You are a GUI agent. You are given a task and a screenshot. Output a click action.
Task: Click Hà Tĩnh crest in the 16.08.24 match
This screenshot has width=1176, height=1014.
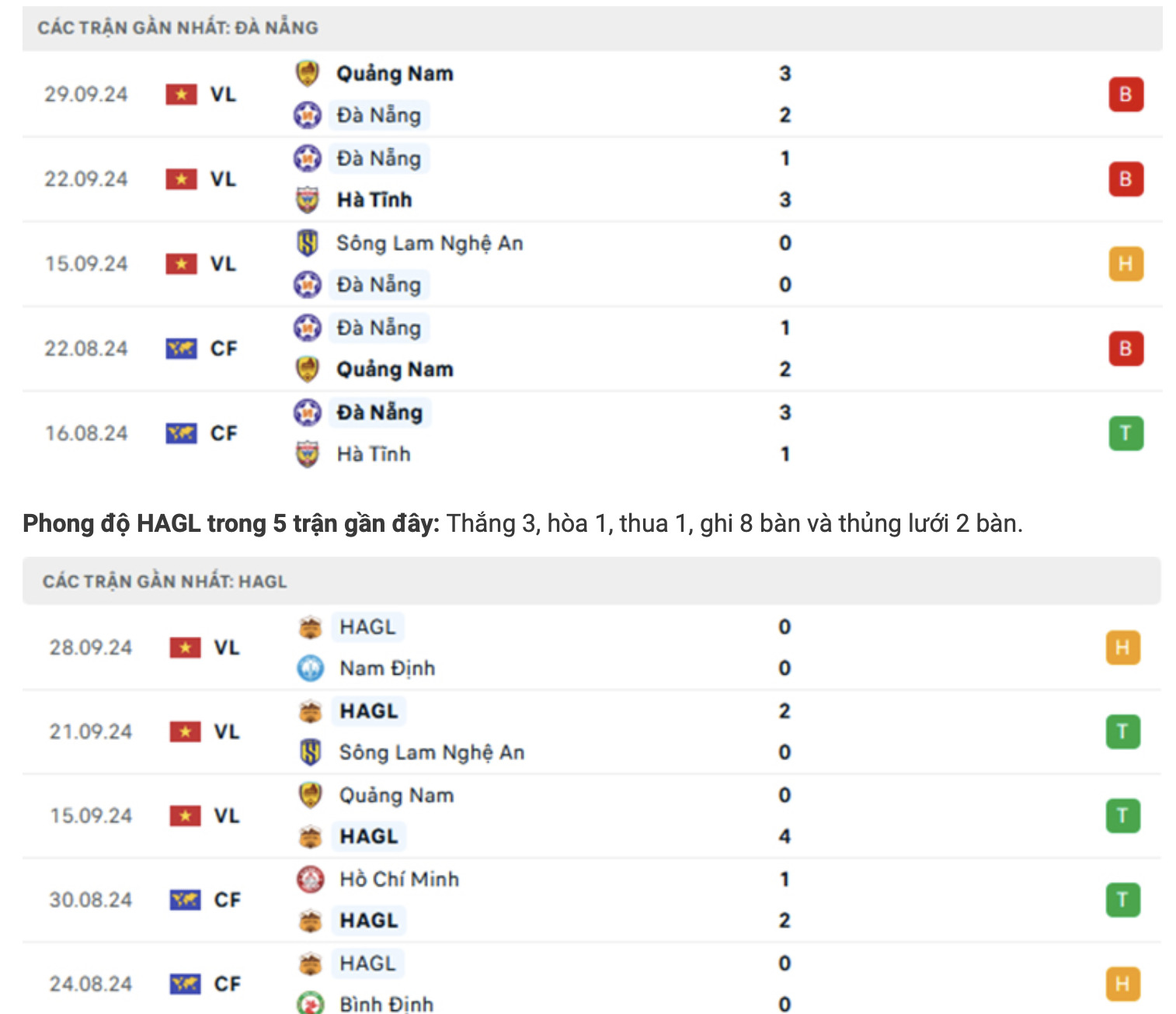pos(308,454)
